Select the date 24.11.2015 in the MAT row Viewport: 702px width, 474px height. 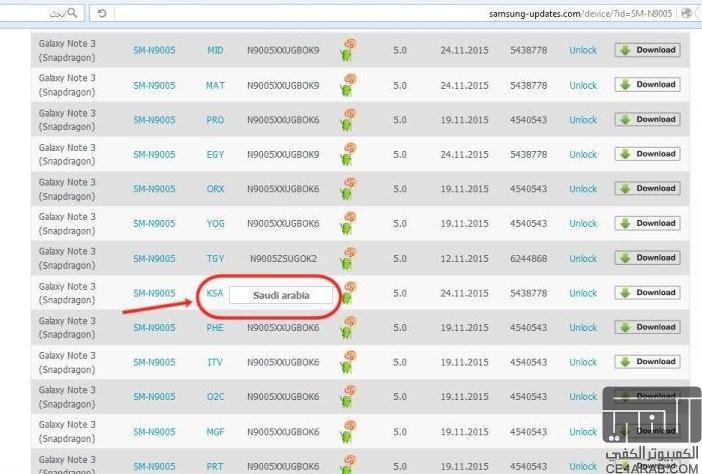coord(464,85)
